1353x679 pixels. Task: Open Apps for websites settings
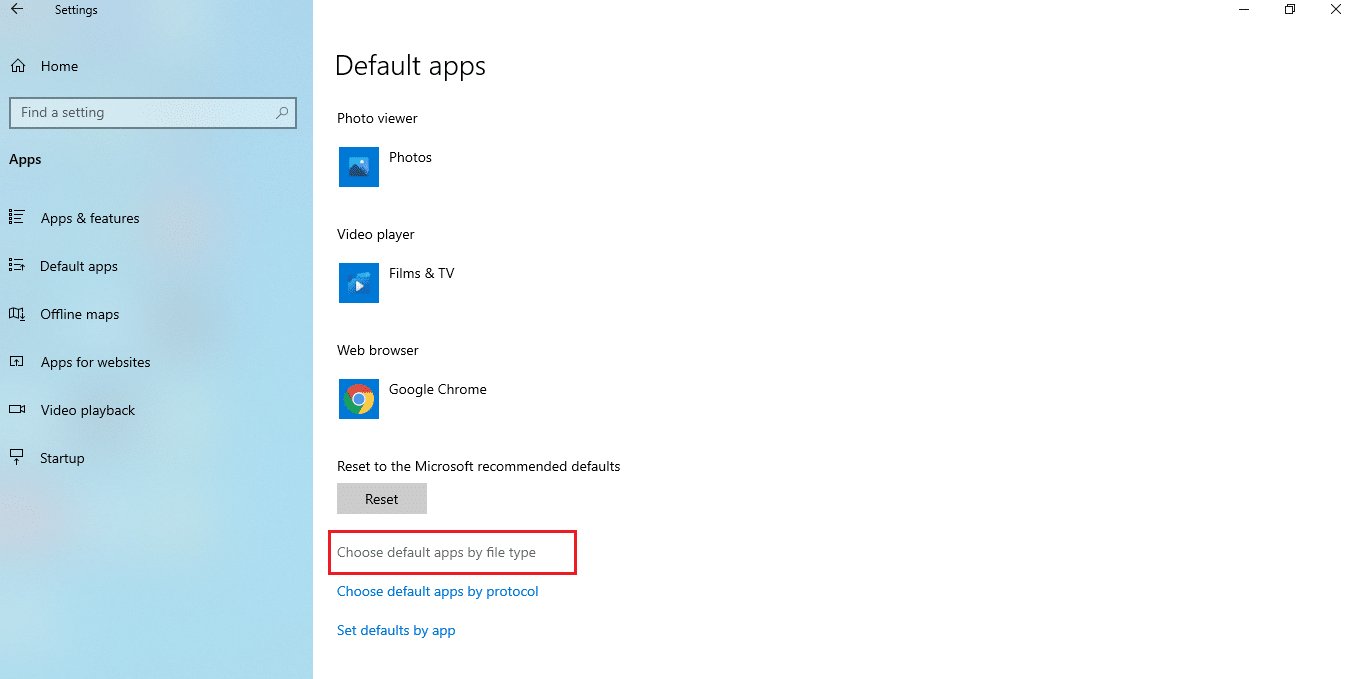pos(96,362)
